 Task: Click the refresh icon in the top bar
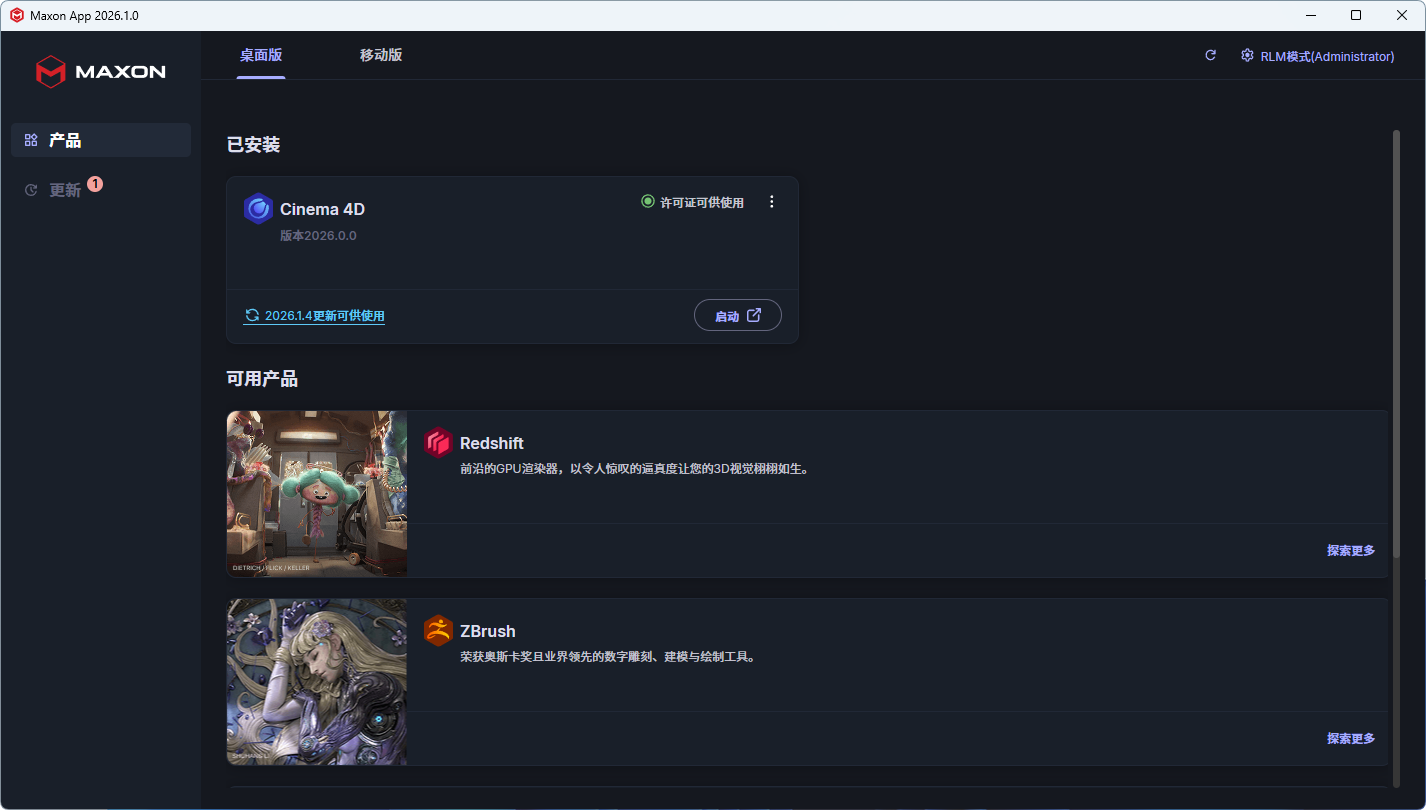point(1210,56)
